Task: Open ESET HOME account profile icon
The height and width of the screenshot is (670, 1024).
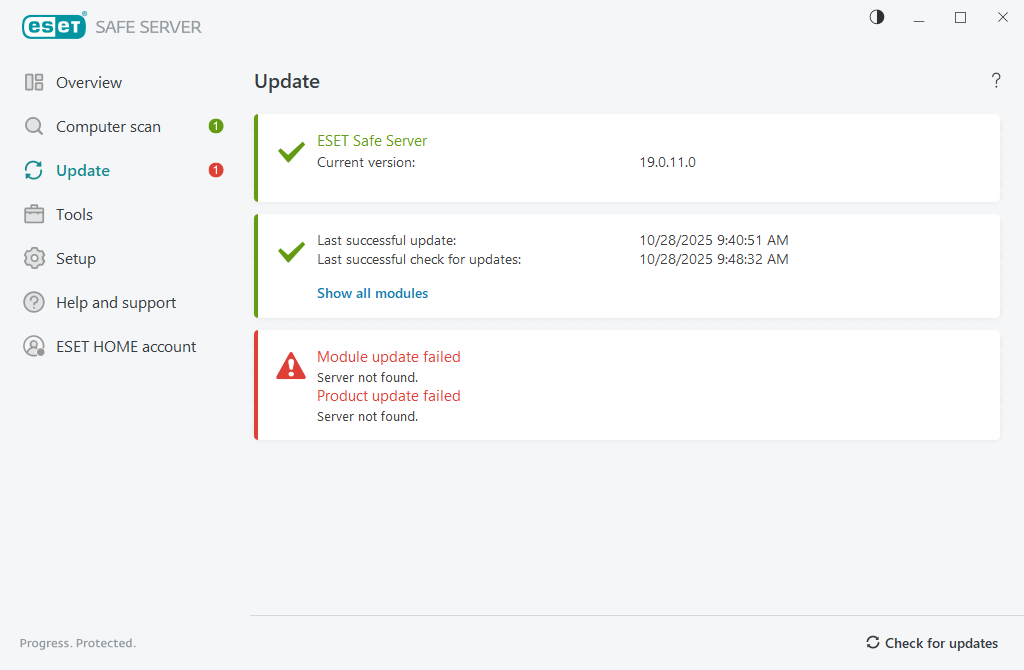Action: tap(32, 346)
